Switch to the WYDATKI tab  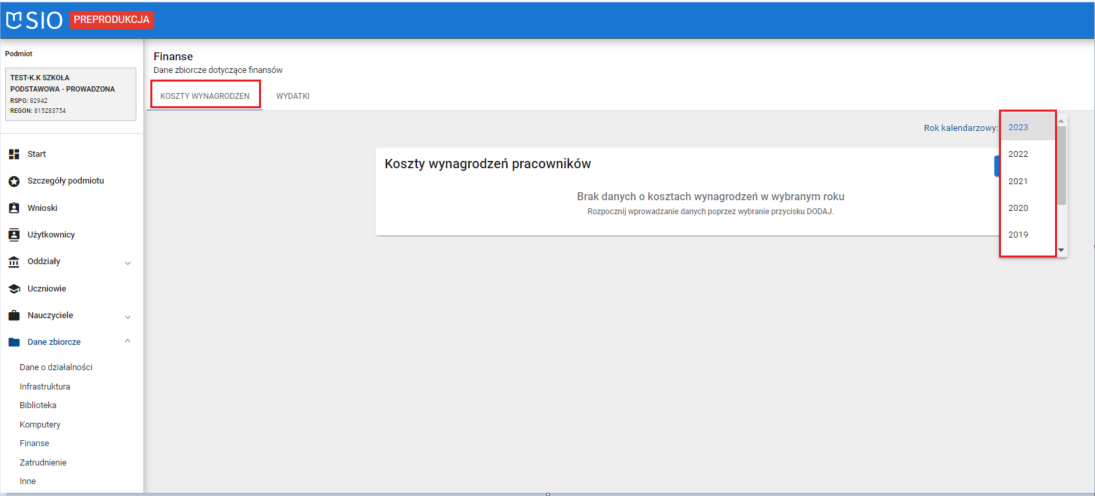[292, 96]
